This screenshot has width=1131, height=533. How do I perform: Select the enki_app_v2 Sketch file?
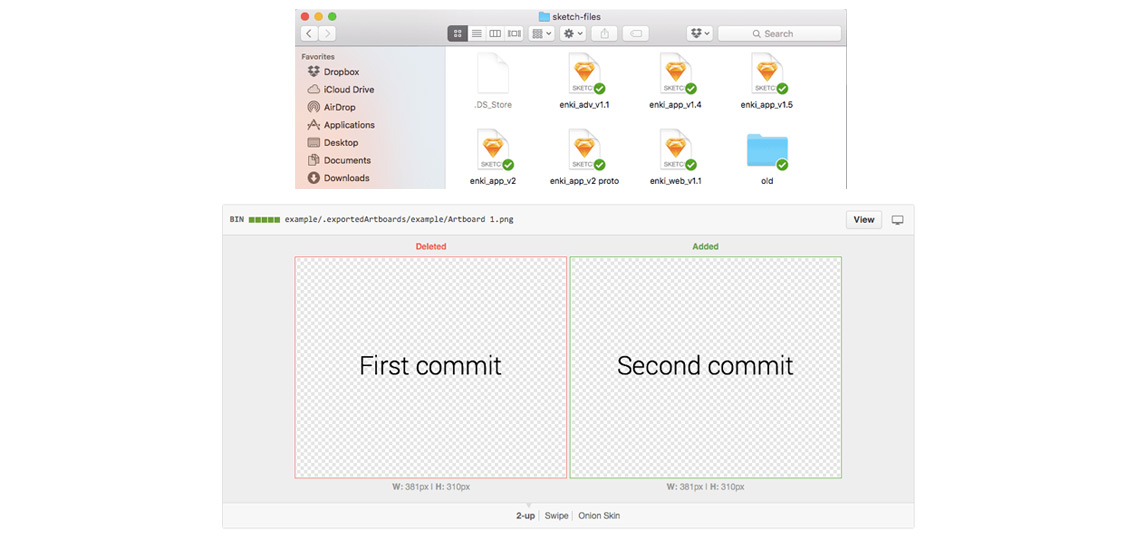[x=493, y=149]
